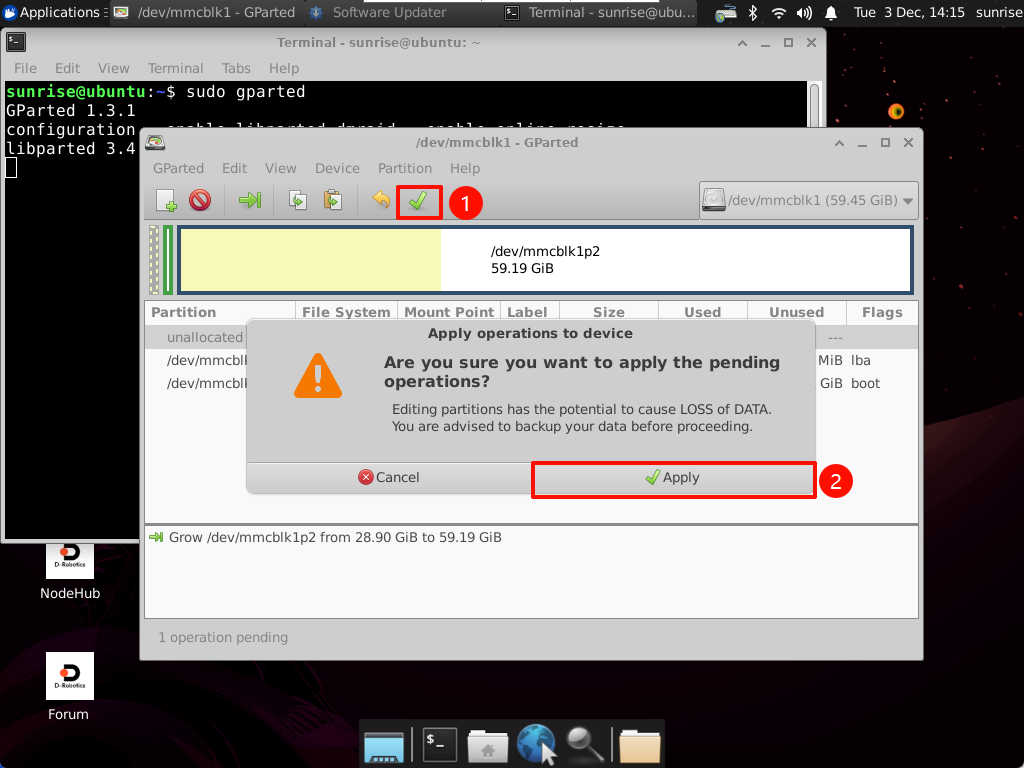
Task: Click the Copy partition toolbar icon
Action: click(298, 200)
